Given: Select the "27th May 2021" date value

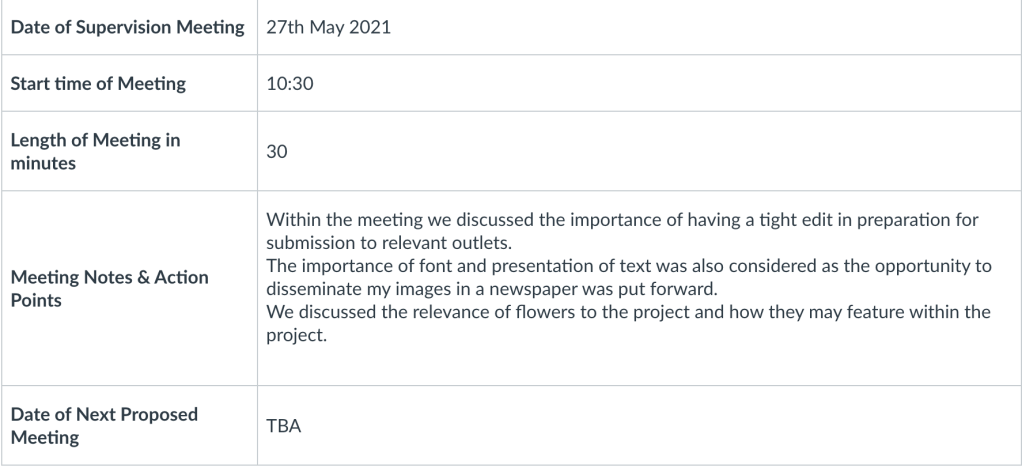Looking at the screenshot, I should coord(328,27).
